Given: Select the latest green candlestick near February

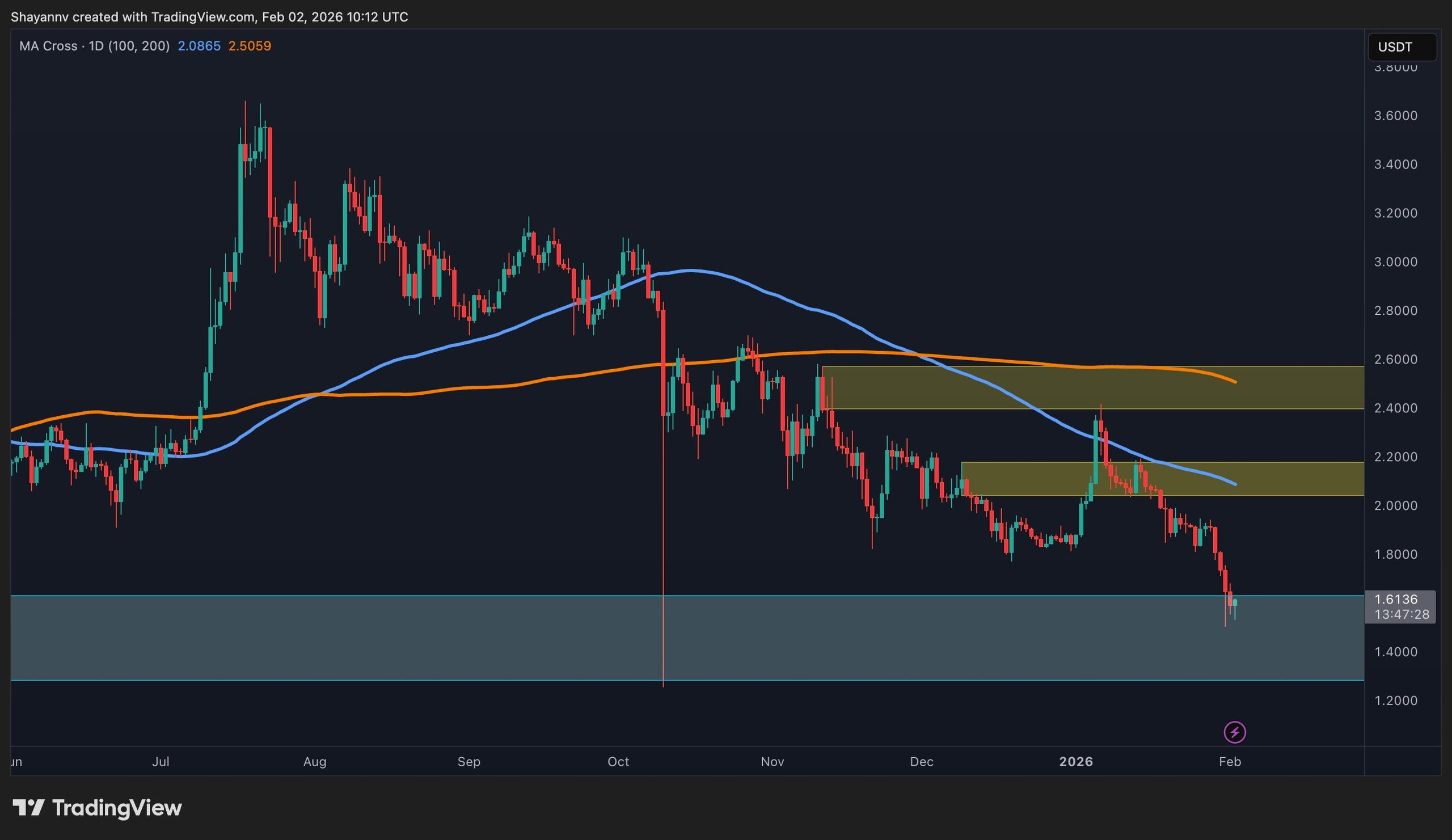Looking at the screenshot, I should pos(1235,603).
